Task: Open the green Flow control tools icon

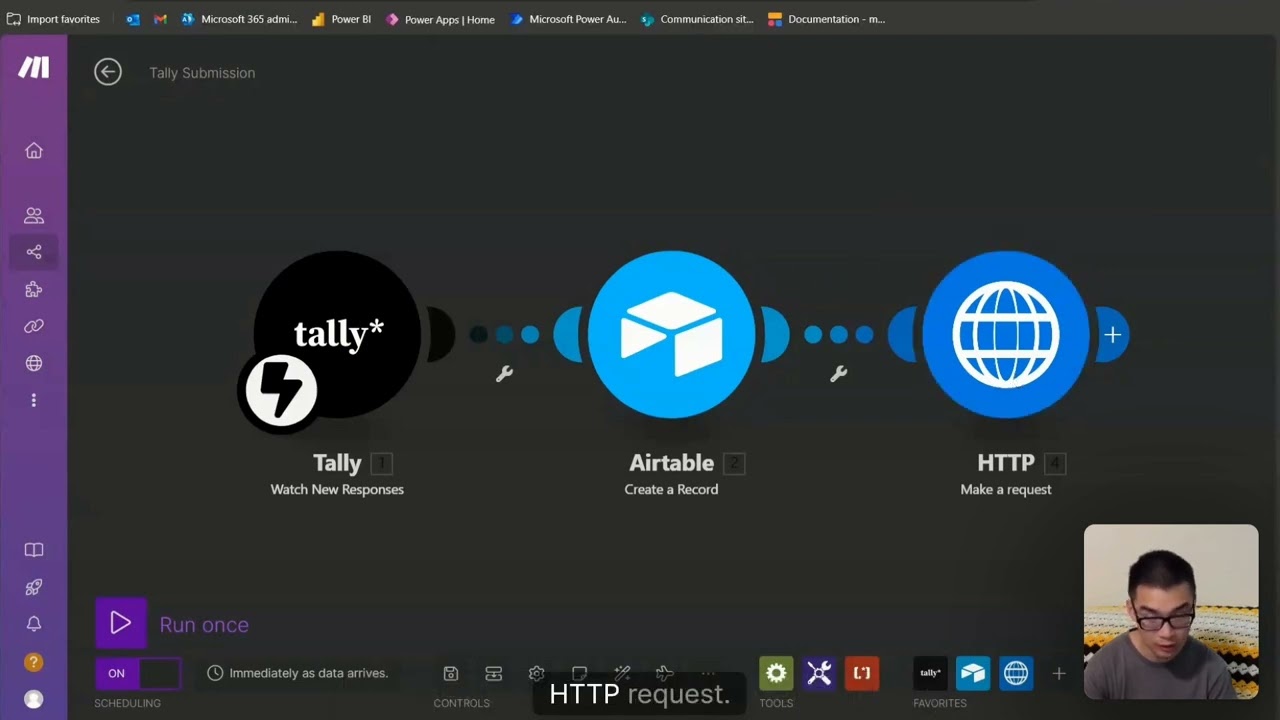Action: coord(776,673)
